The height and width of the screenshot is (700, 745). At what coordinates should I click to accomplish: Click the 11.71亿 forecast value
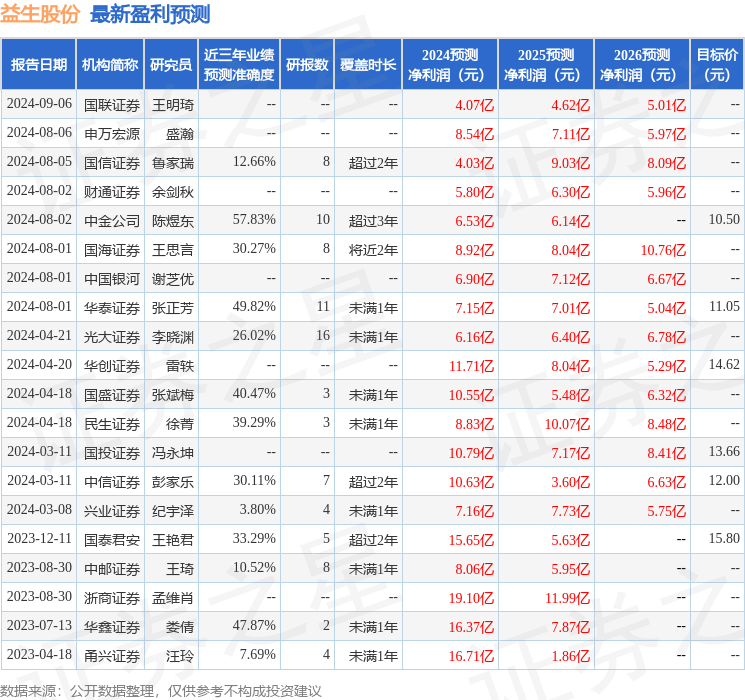(471, 366)
